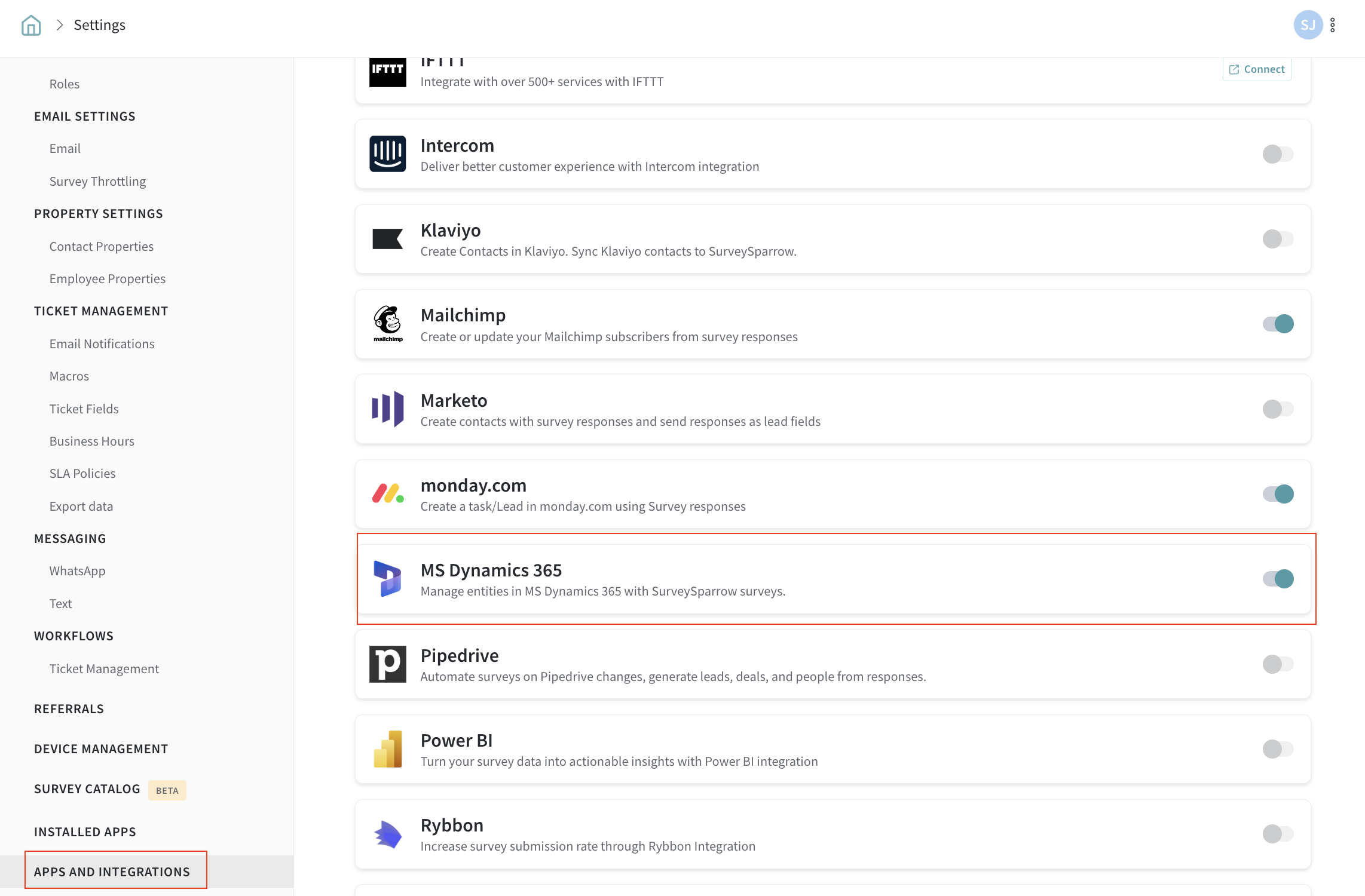
Task: Click the Mailchimp monkey logo
Action: click(x=387, y=323)
